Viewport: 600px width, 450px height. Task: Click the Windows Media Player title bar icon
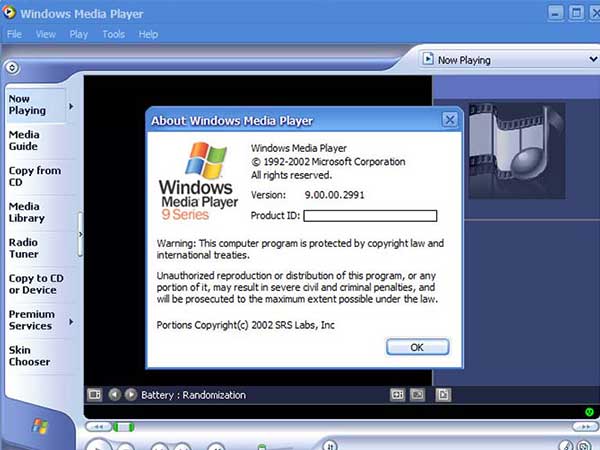(9, 12)
